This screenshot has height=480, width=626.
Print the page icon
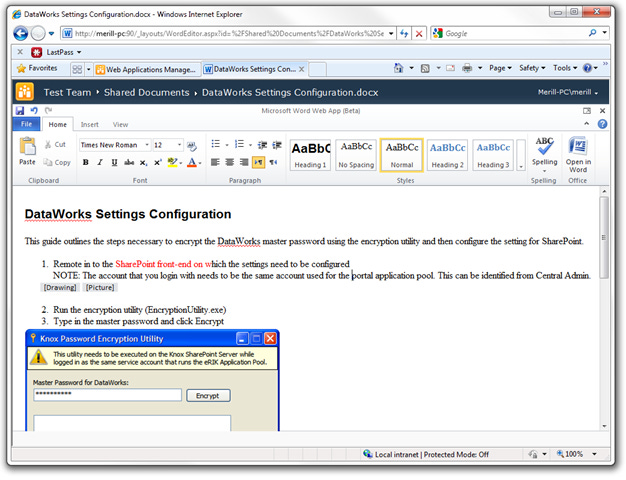[x=467, y=68]
